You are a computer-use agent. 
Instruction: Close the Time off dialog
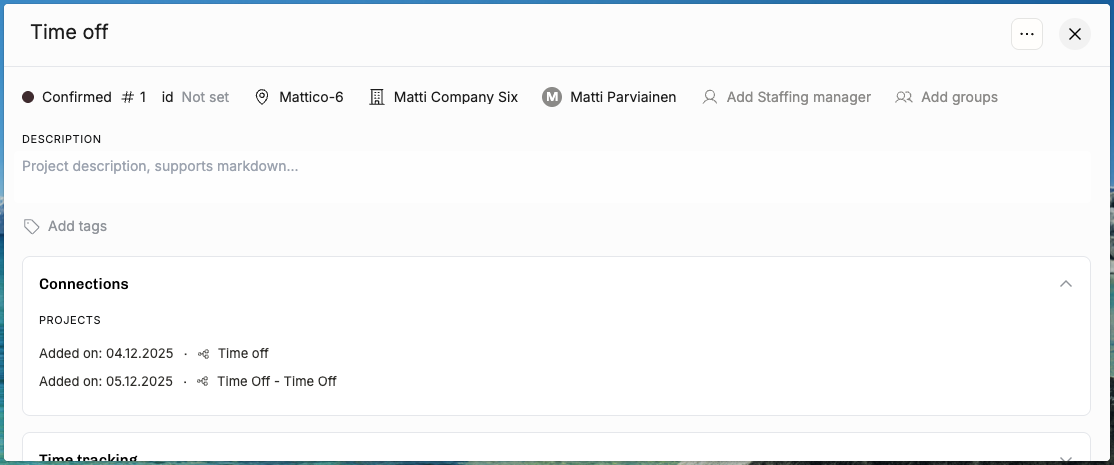click(x=1074, y=34)
